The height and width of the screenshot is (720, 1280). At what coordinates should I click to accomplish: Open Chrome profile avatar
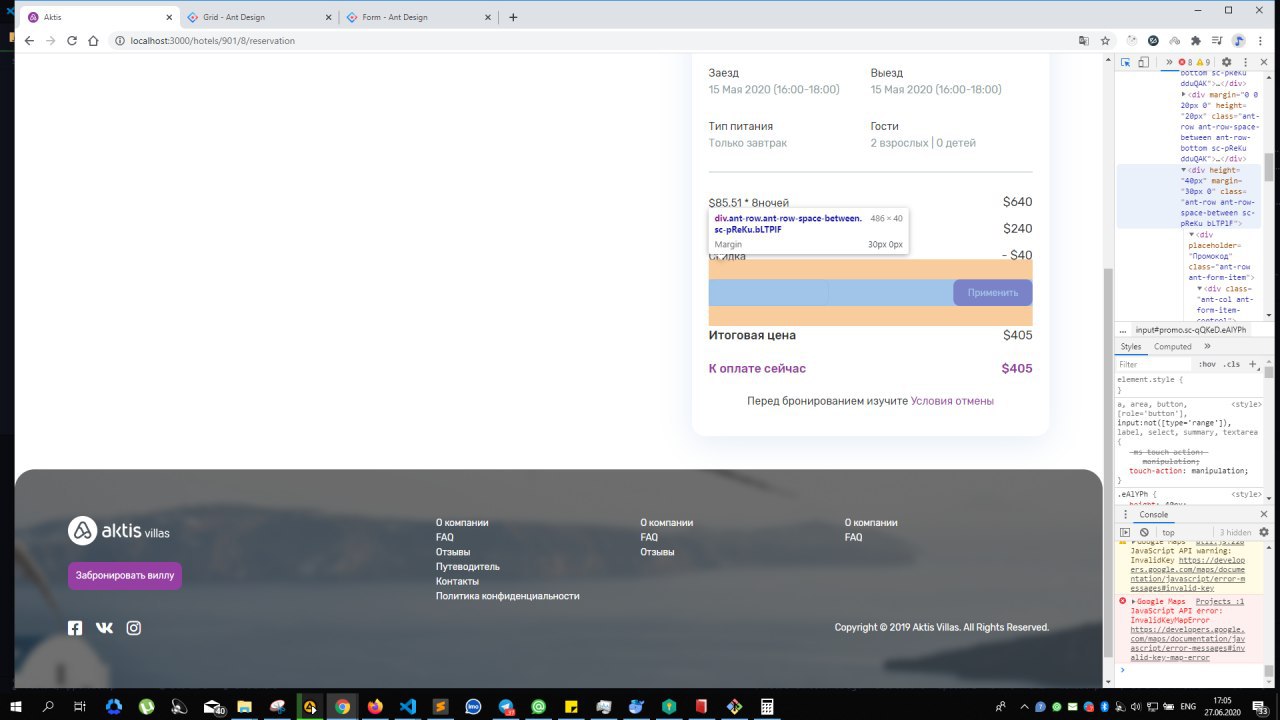click(1238, 41)
